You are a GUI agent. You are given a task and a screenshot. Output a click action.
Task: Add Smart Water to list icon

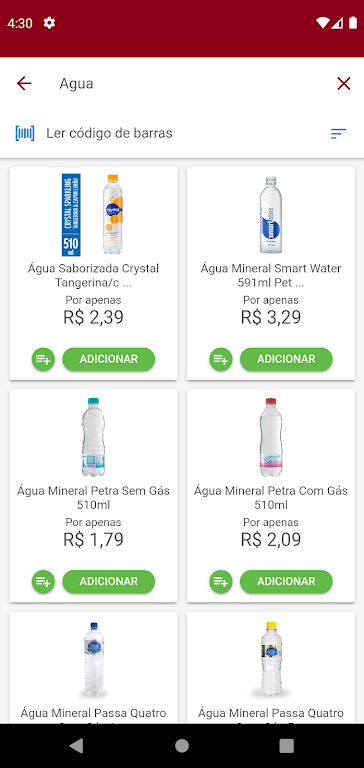(221, 359)
